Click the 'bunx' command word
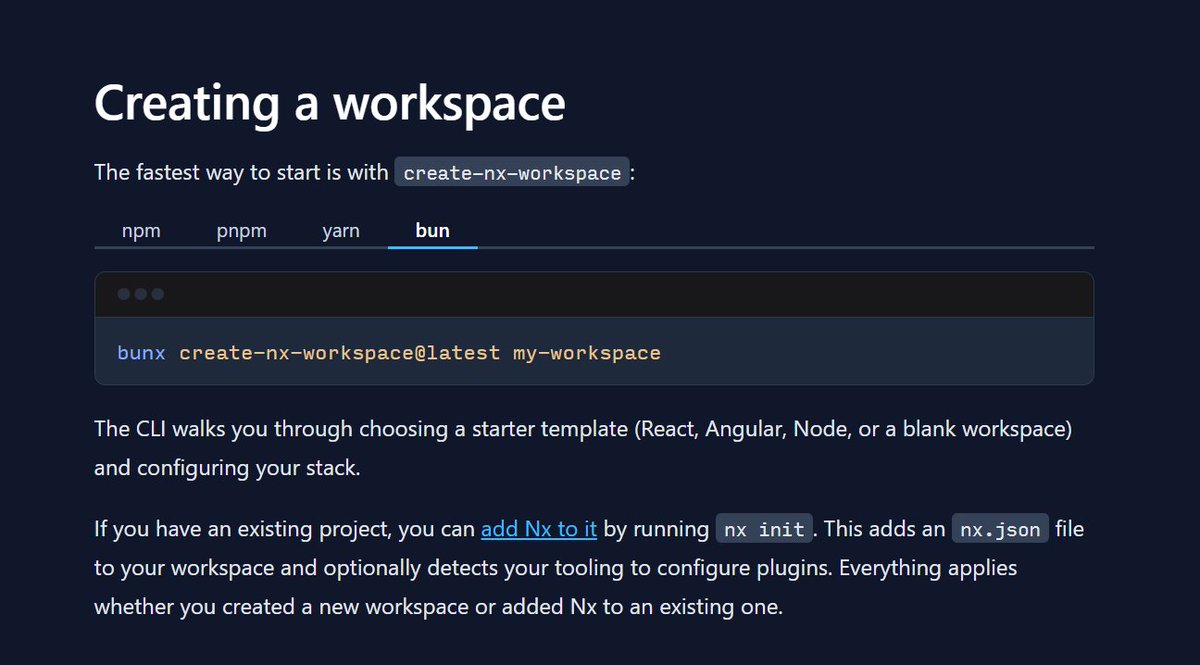The height and width of the screenshot is (665, 1200). tap(141, 353)
